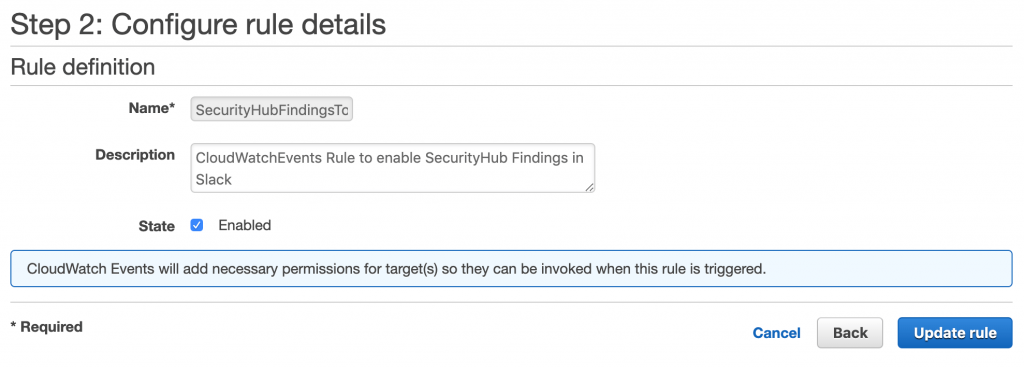The image size is (1024, 367).
Task: Click inside the Description text area
Action: pyautogui.click(x=392, y=168)
